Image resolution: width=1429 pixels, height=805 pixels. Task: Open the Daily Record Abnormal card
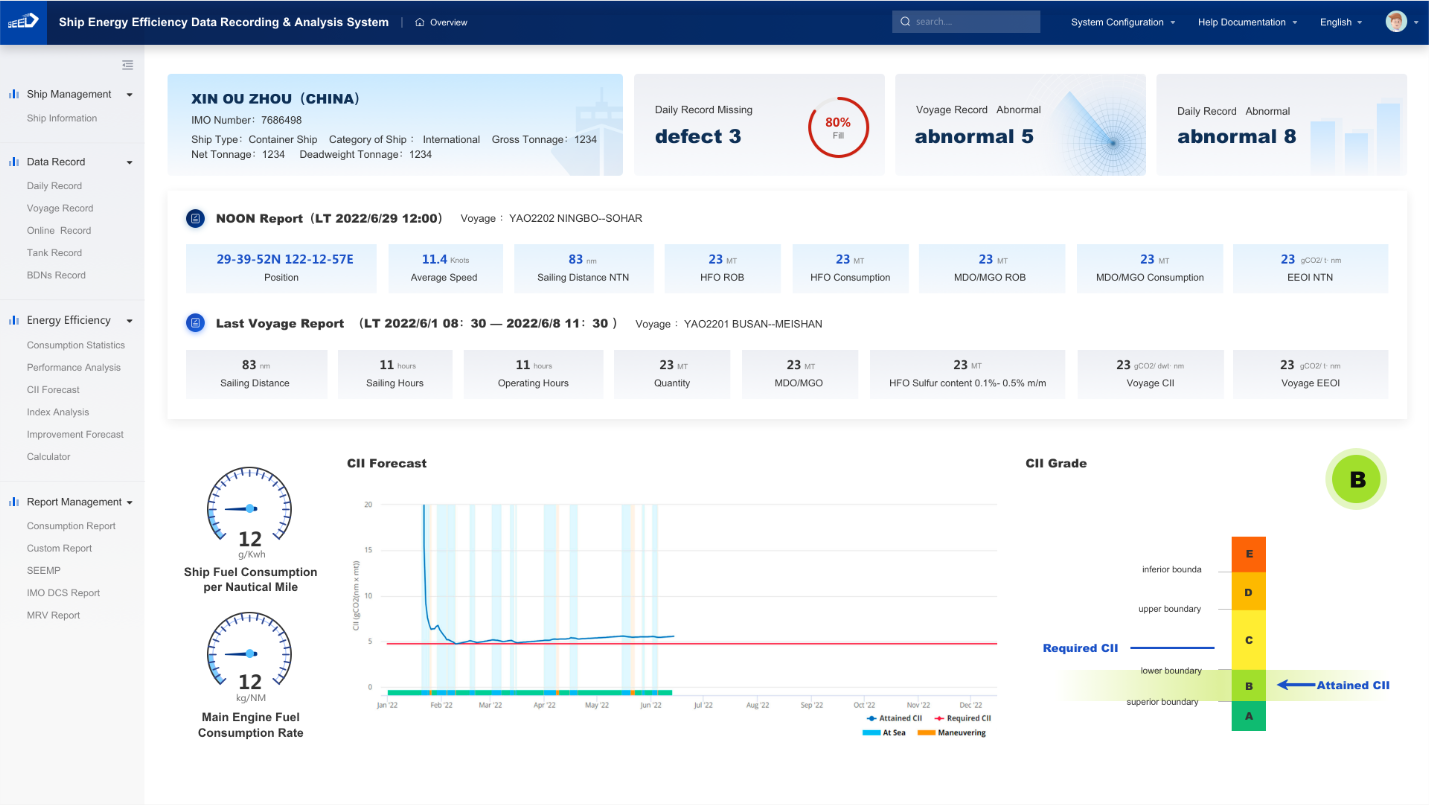1280,125
